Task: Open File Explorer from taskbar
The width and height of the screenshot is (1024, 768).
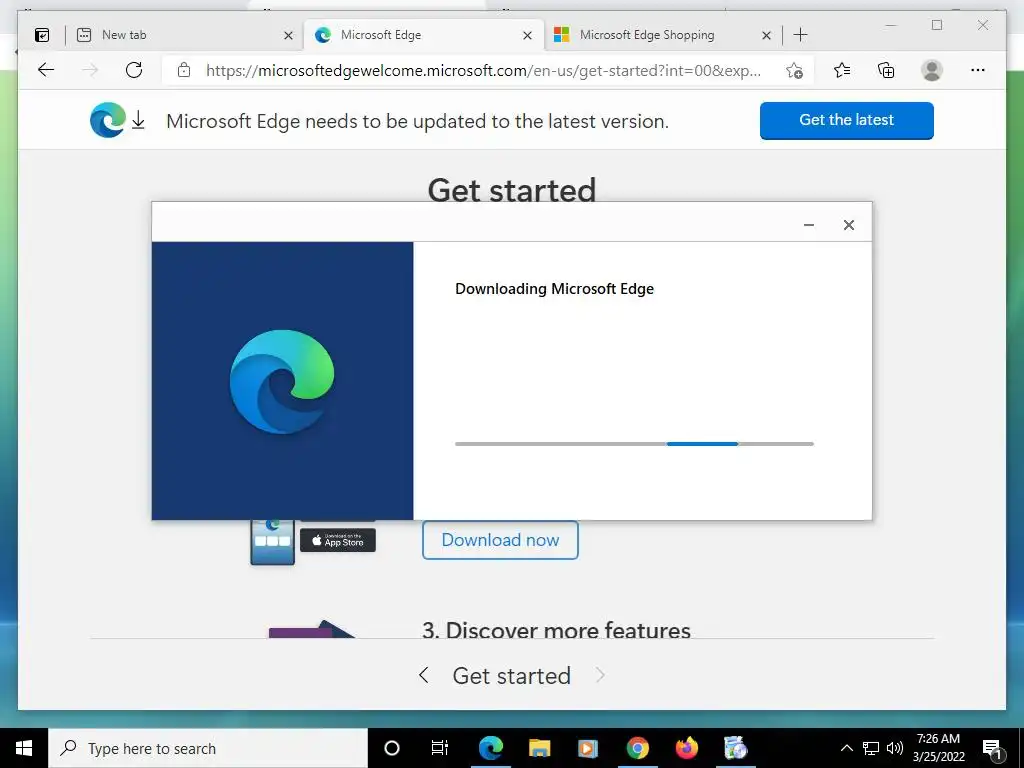Action: pyautogui.click(x=539, y=748)
